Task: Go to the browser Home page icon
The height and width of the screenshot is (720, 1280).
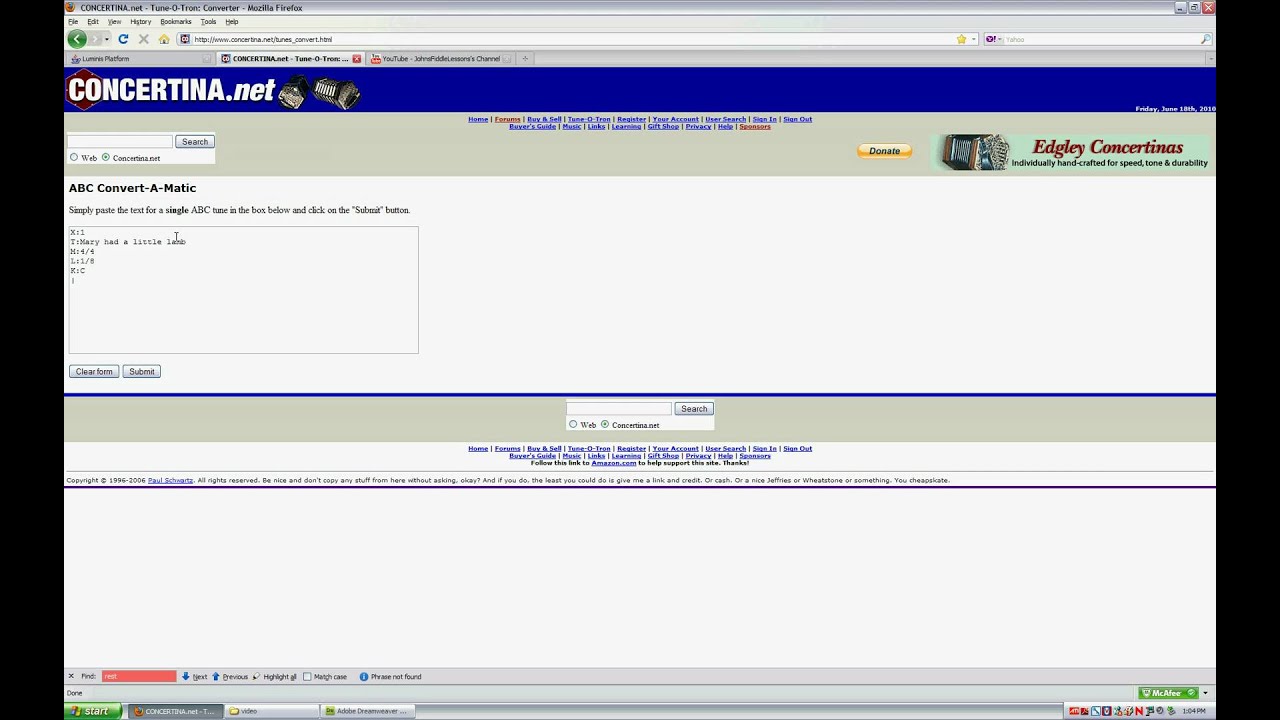Action: tap(164, 39)
